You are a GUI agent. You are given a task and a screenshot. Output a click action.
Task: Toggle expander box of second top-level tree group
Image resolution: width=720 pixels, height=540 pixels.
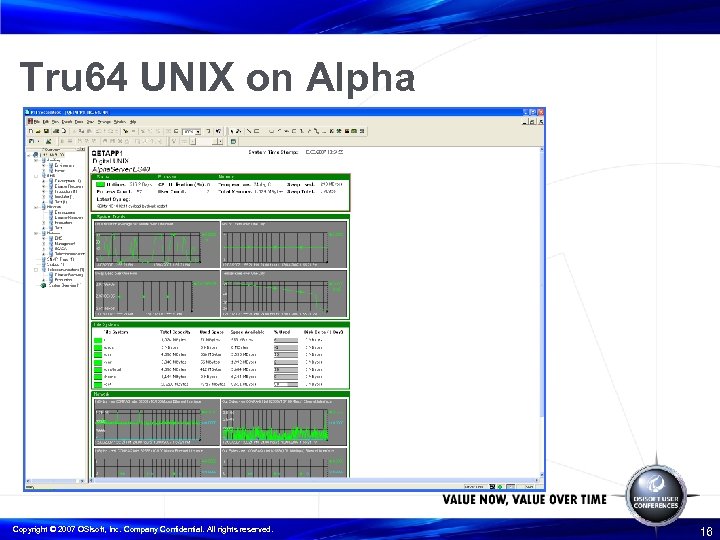point(36,175)
